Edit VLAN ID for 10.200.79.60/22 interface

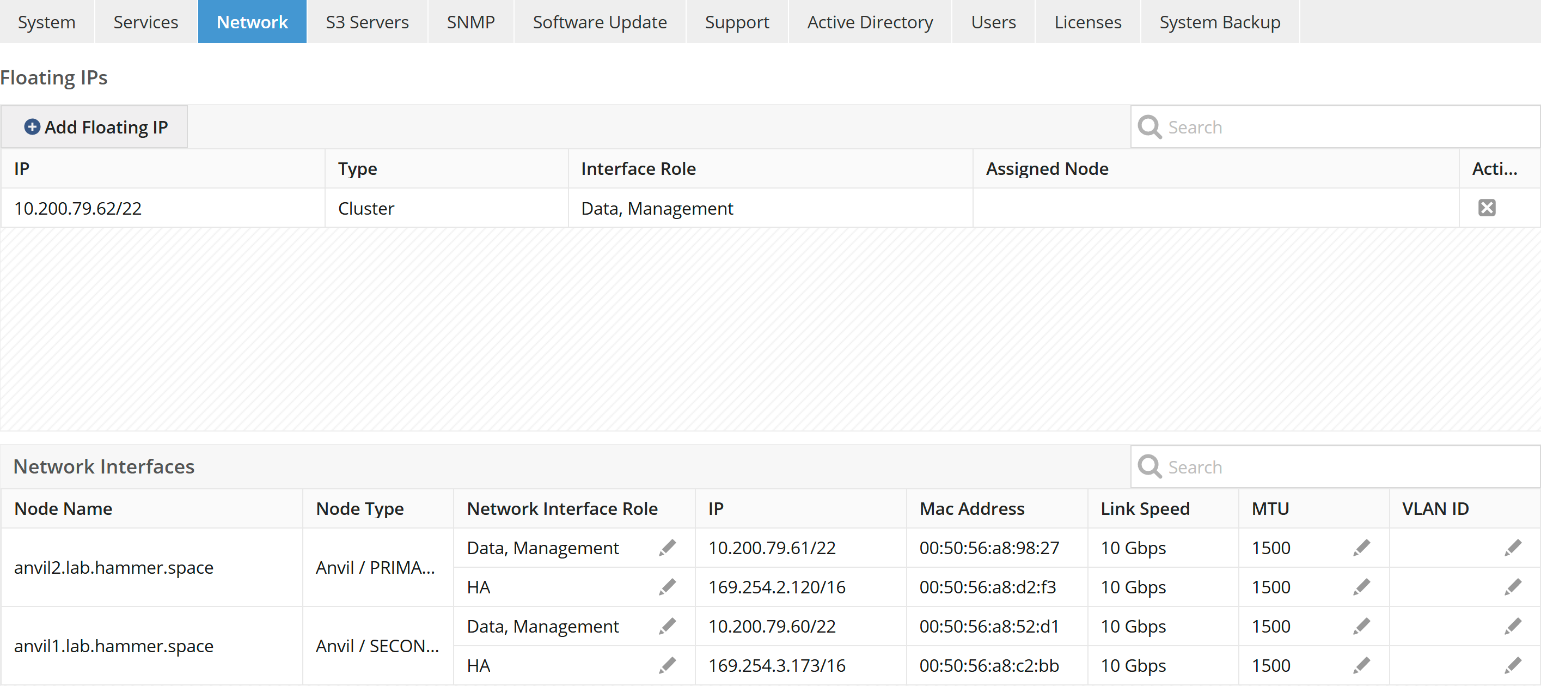pyautogui.click(x=1513, y=626)
